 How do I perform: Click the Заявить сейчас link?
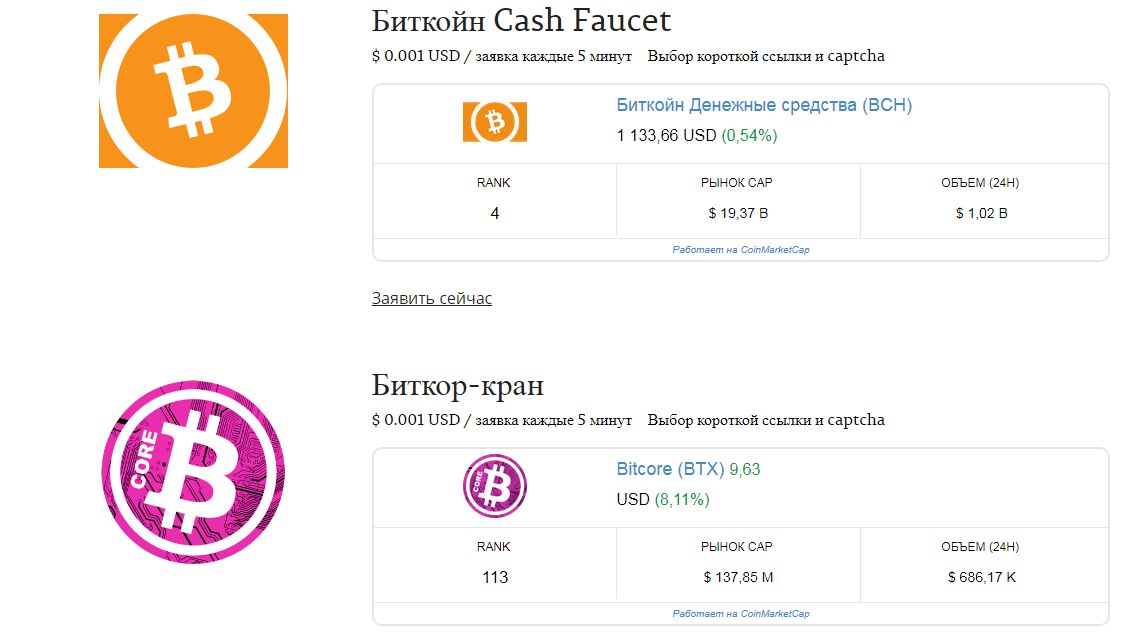[x=432, y=298]
